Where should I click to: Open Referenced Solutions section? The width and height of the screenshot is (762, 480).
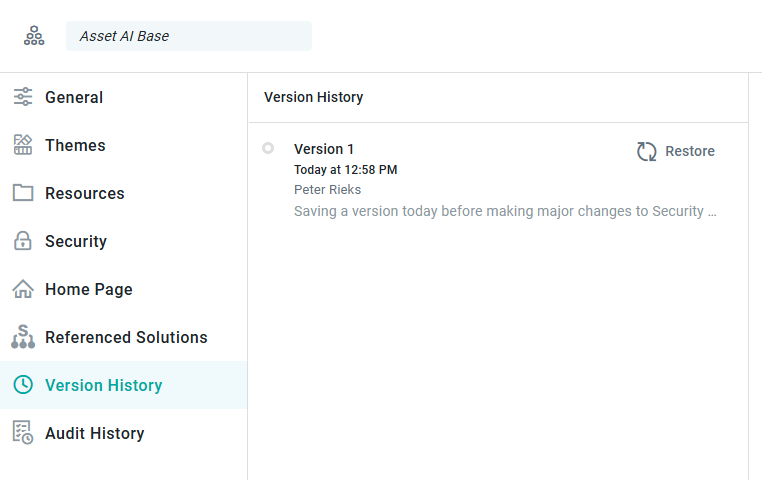(123, 337)
